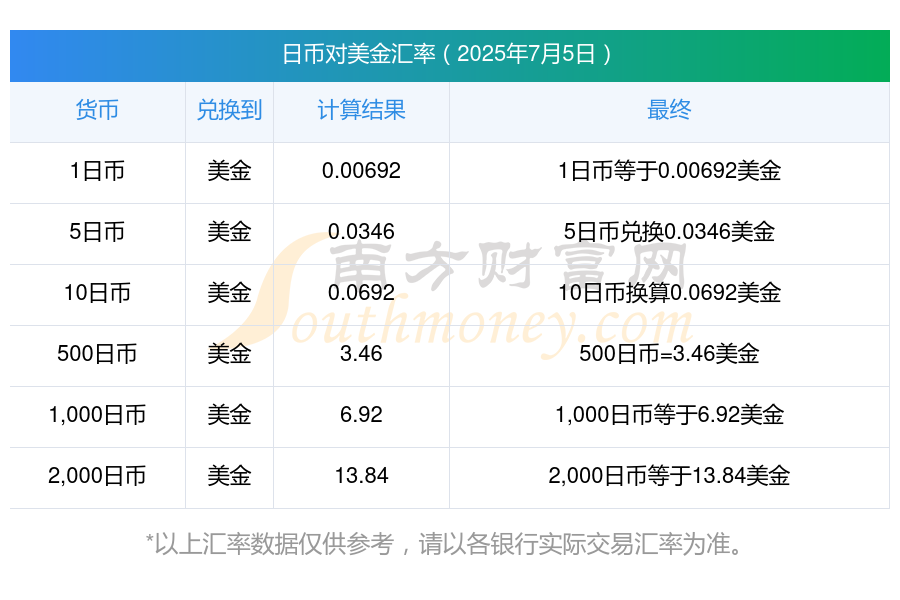Select the '计算结果' column header

click(361, 110)
